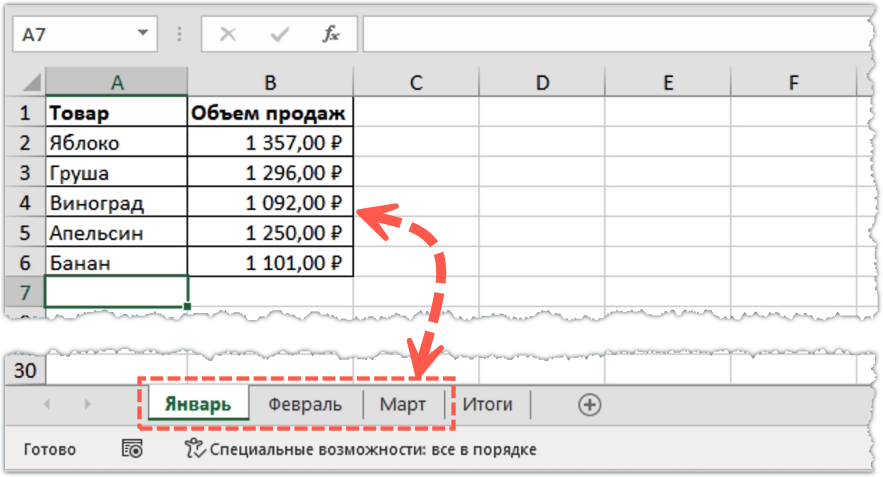The image size is (883, 477).
Task: Select row 5 header
Action: point(25,233)
